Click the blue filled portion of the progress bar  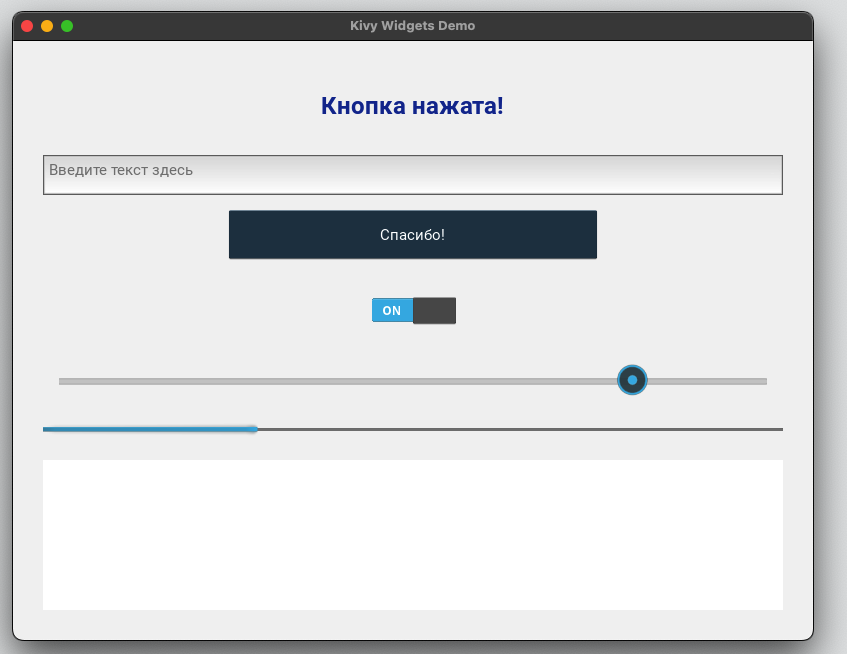coord(150,429)
